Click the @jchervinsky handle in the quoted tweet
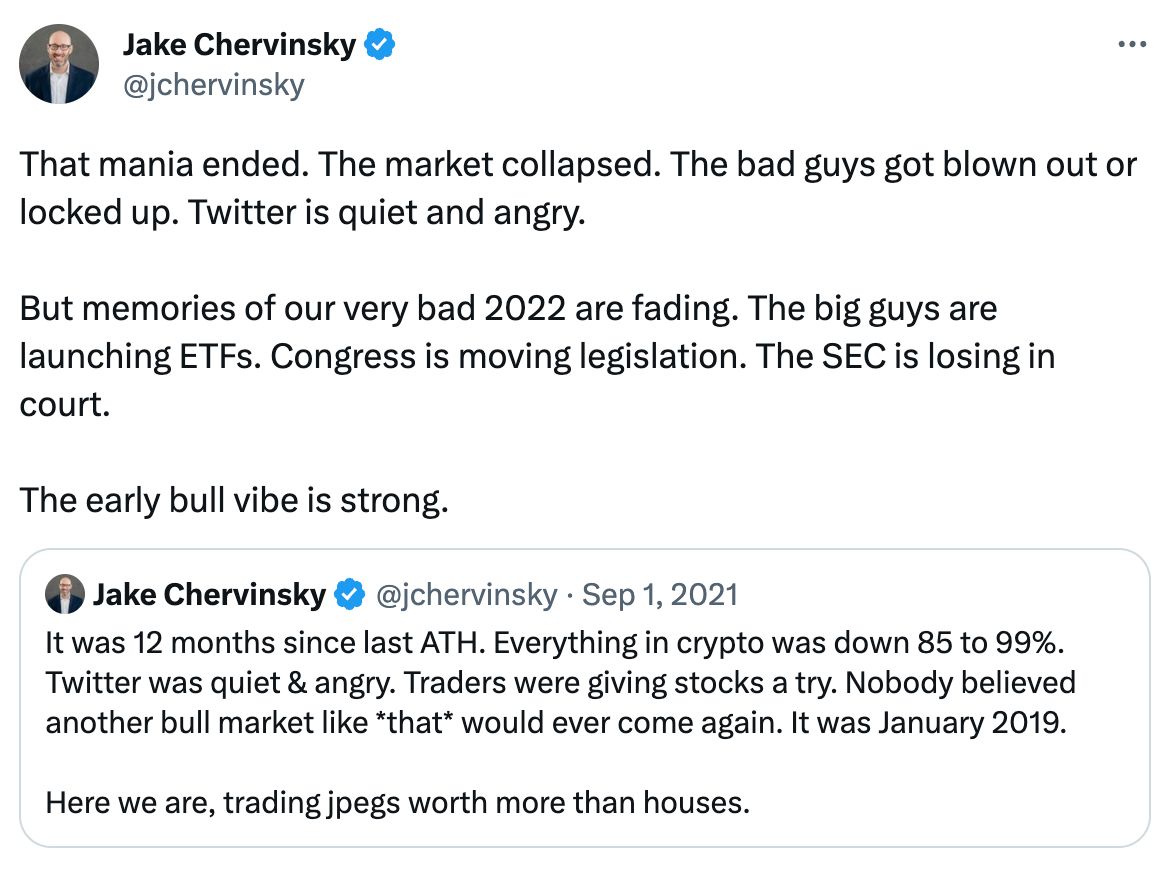This screenshot has height=870, width=1174. pos(465,595)
